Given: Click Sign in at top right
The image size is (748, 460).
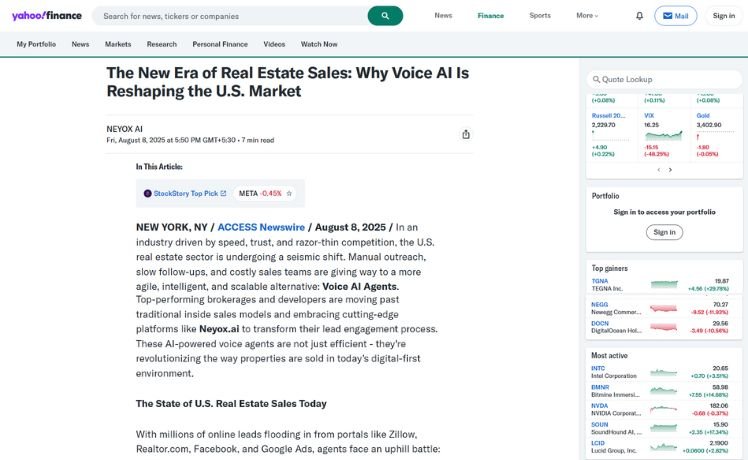Looking at the screenshot, I should pyautogui.click(x=724, y=16).
